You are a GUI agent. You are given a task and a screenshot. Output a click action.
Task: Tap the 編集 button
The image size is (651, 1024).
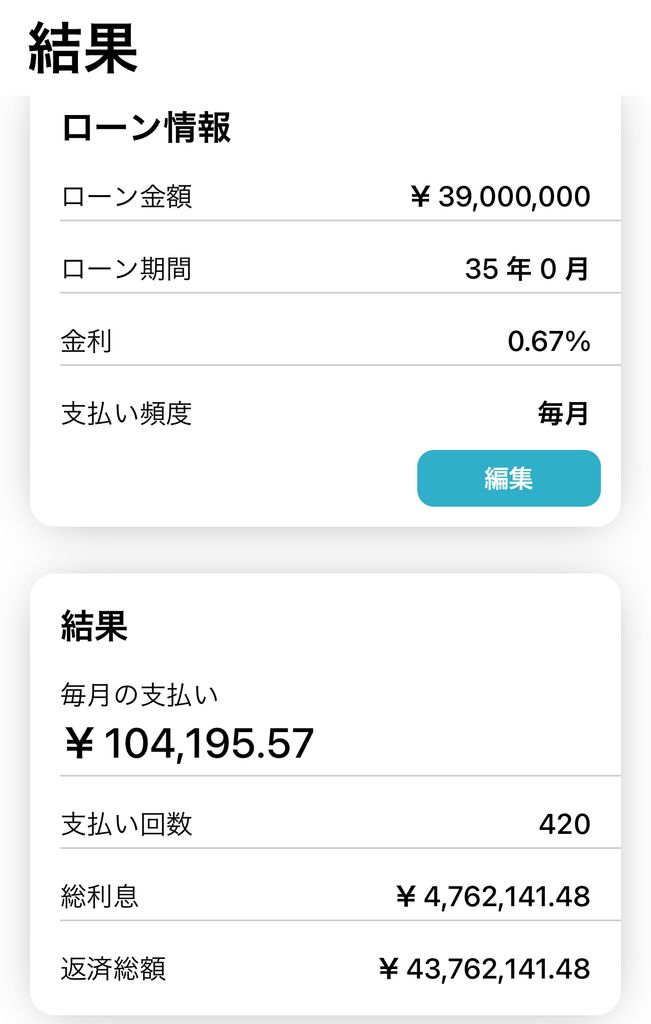(508, 478)
